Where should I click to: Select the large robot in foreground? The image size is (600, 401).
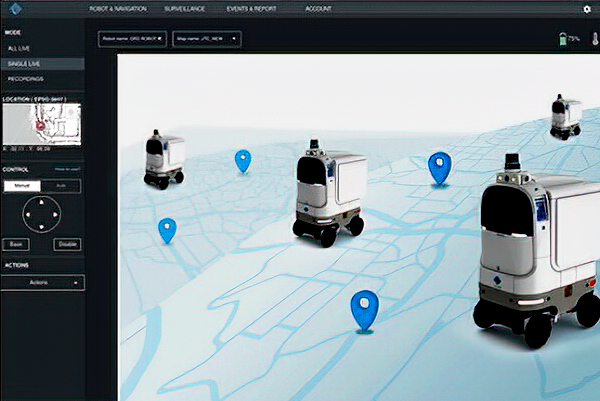click(x=536, y=251)
